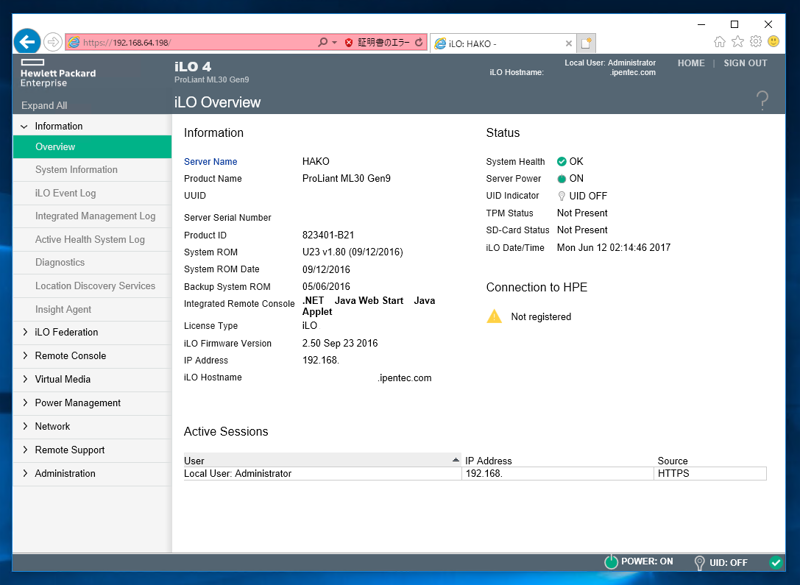The image size is (800, 585).
Task: Expand the Administration section
Action: [25, 473]
